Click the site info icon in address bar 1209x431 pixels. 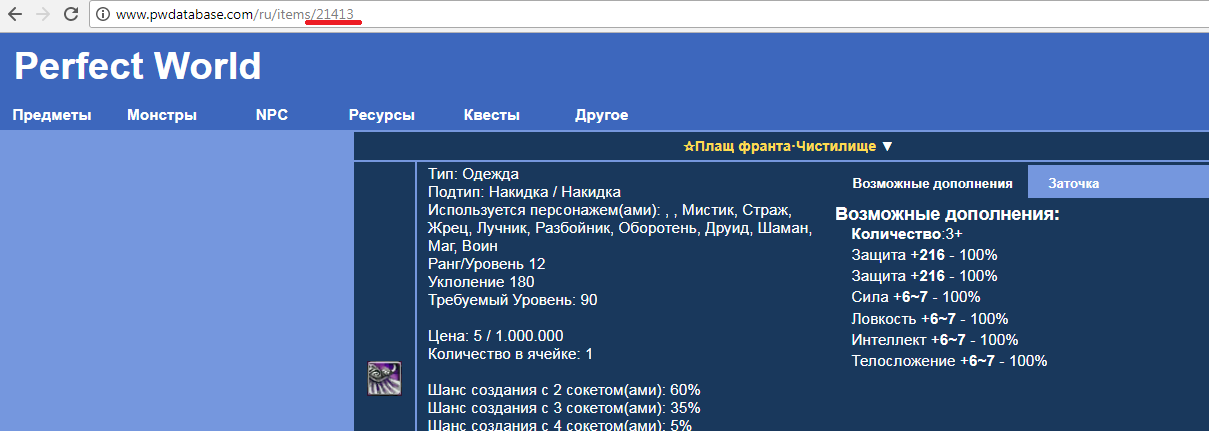coord(103,15)
